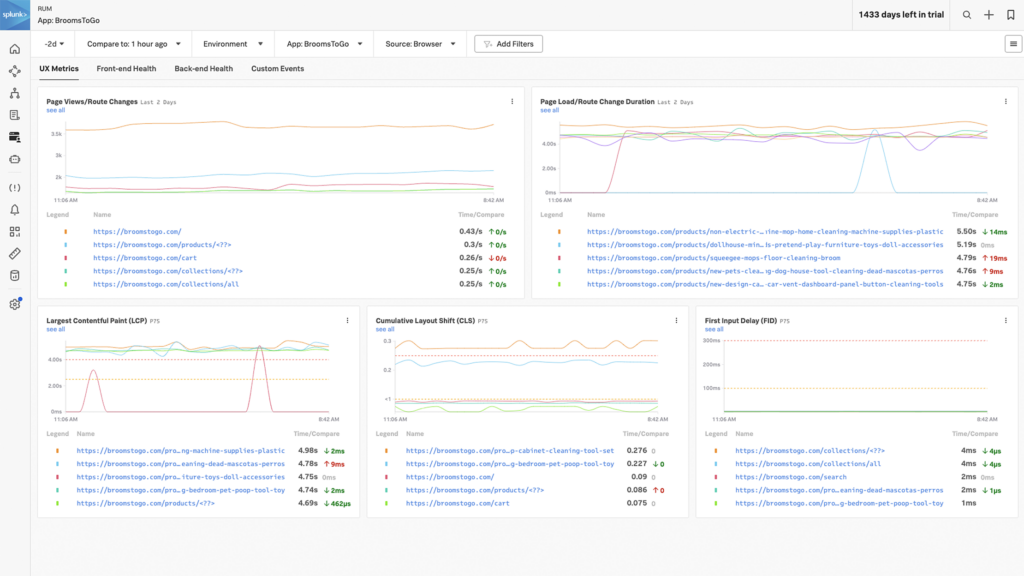Switch to the Front-end Health tab
1024x576 pixels.
126,69
